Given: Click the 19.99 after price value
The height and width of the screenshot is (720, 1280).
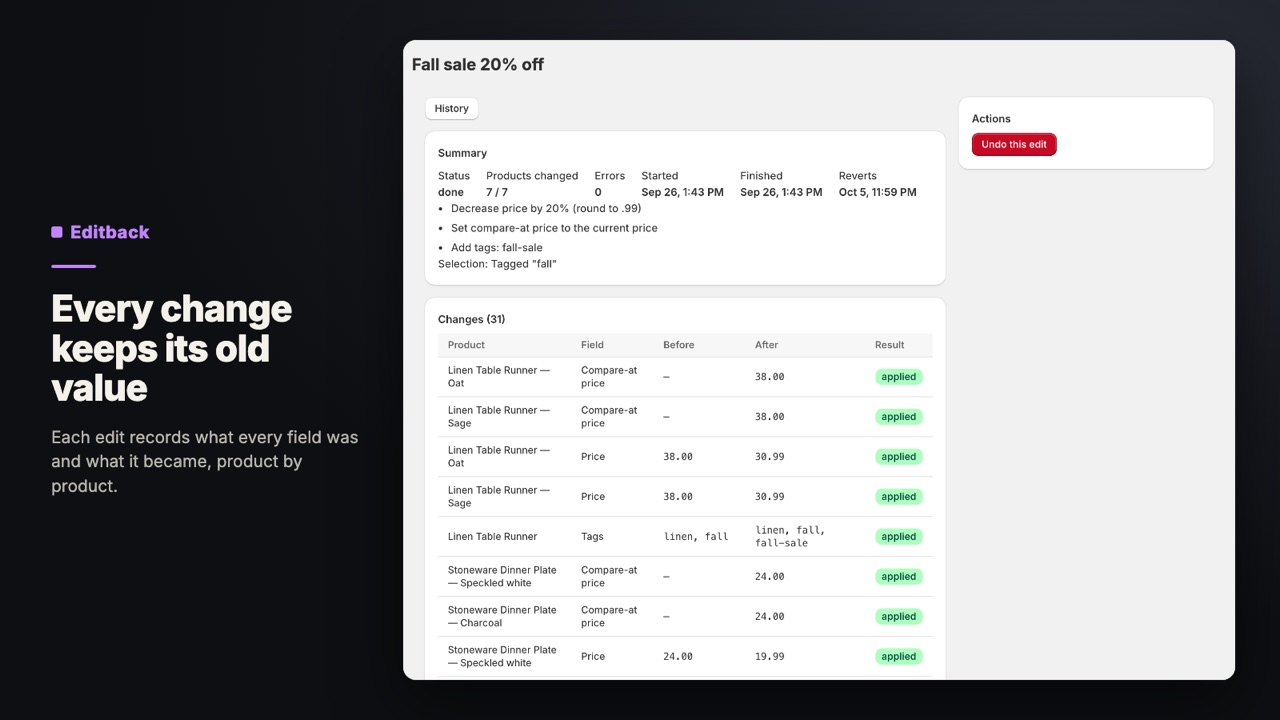Looking at the screenshot, I should [769, 657].
